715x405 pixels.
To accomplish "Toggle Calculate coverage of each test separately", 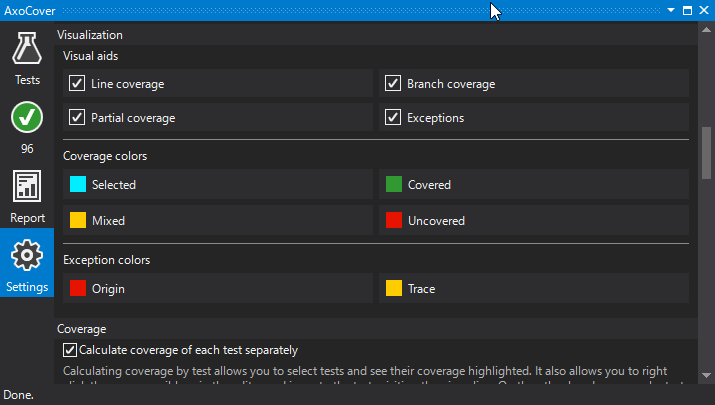I will pos(69,350).
